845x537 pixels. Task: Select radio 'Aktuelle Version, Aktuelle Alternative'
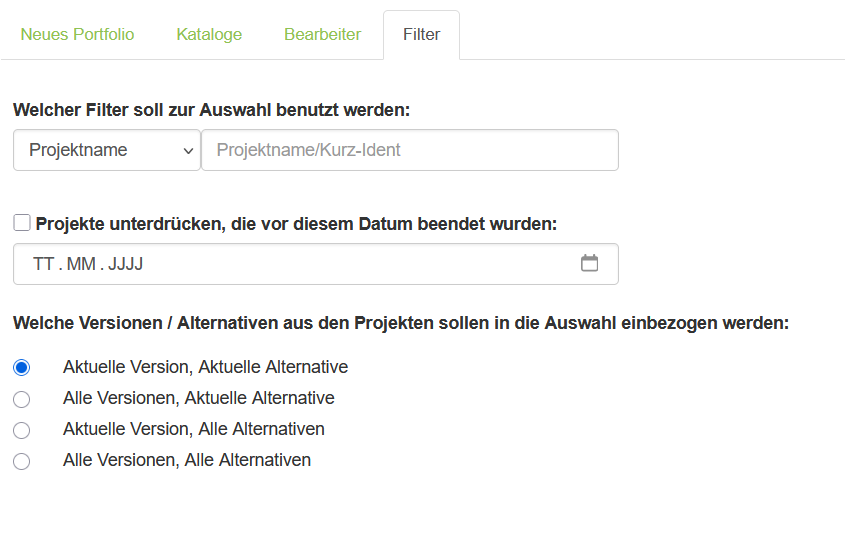pyautogui.click(x=21, y=367)
